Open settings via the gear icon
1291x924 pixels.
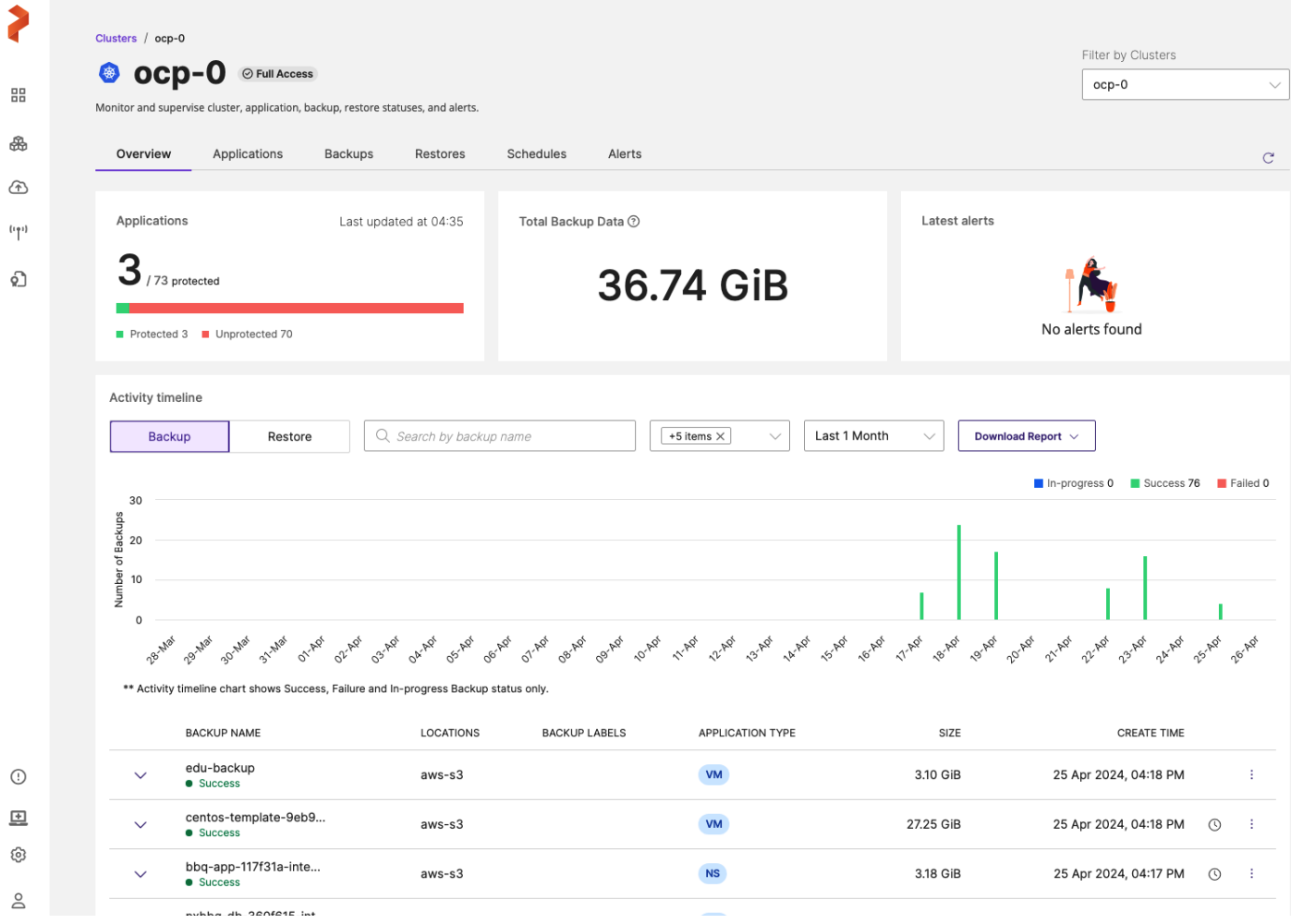[x=18, y=855]
